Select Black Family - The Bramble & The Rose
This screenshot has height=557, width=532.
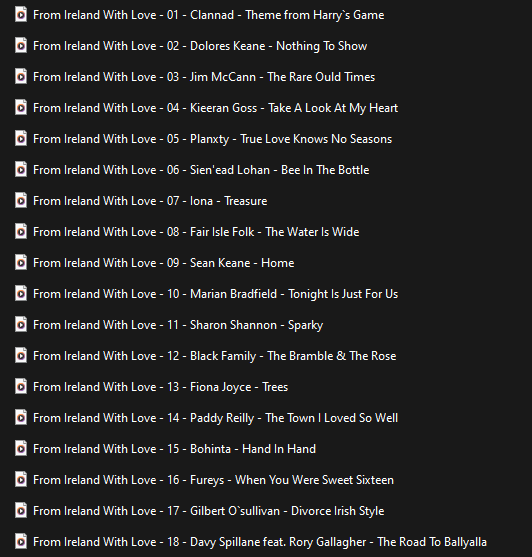[x=215, y=356]
